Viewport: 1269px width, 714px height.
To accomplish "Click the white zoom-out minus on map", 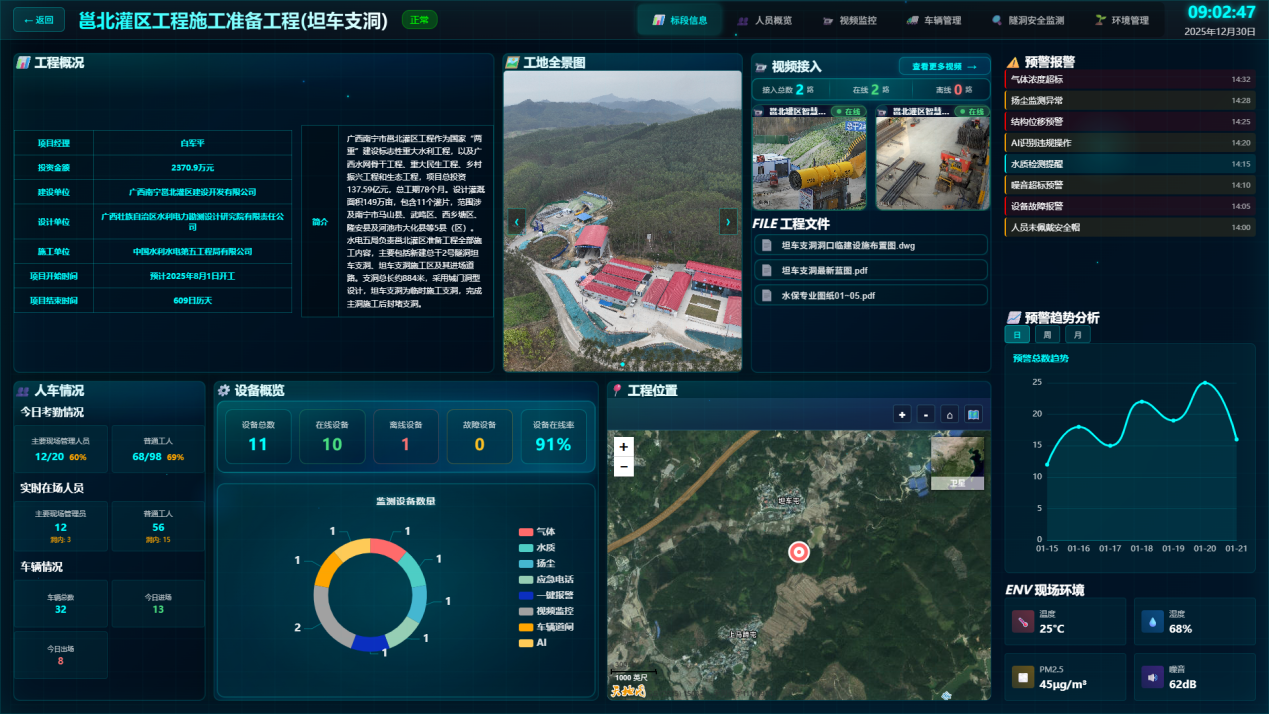I will (624, 466).
